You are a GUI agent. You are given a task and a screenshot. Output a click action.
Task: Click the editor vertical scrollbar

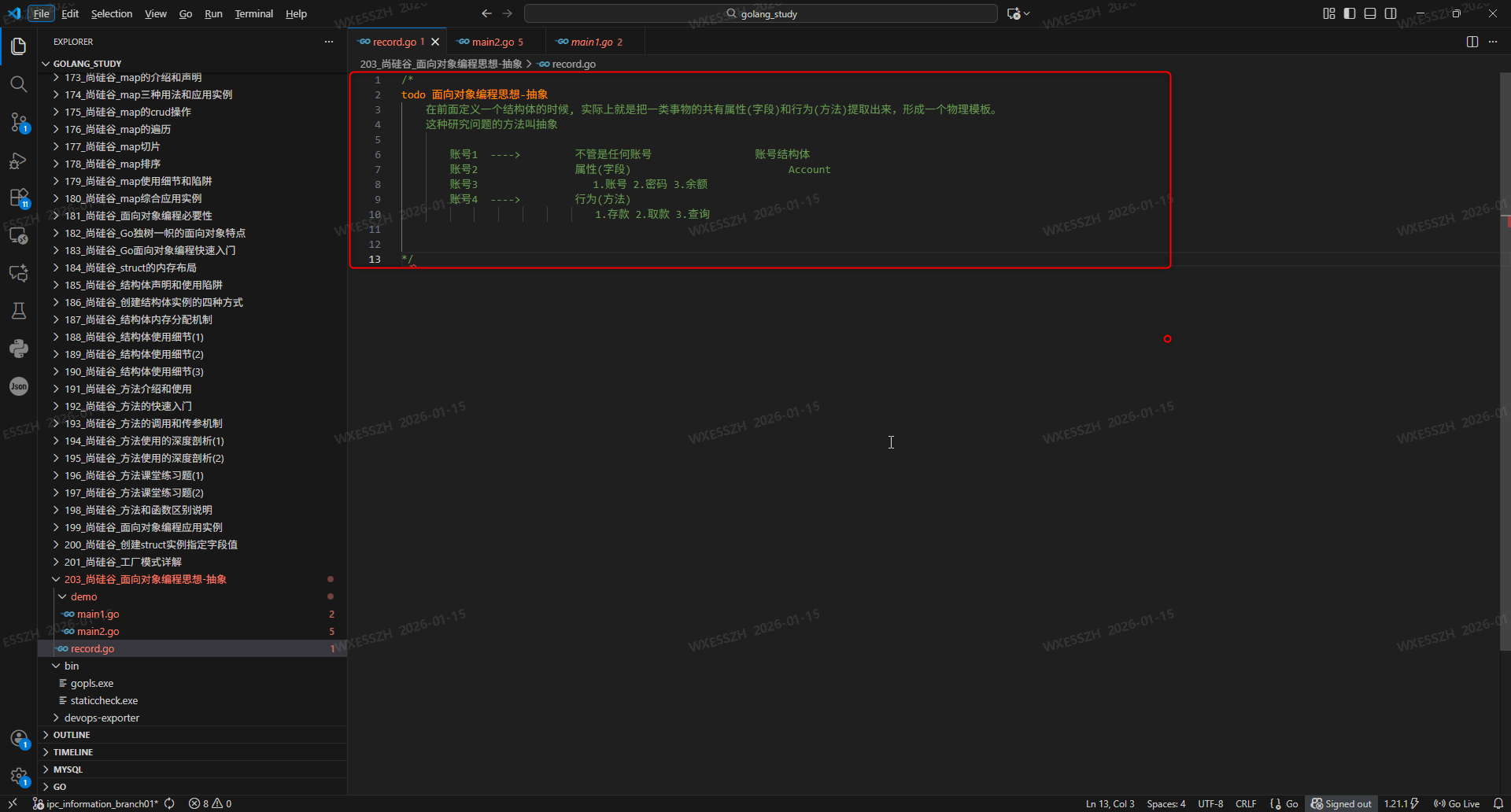pos(1505,362)
